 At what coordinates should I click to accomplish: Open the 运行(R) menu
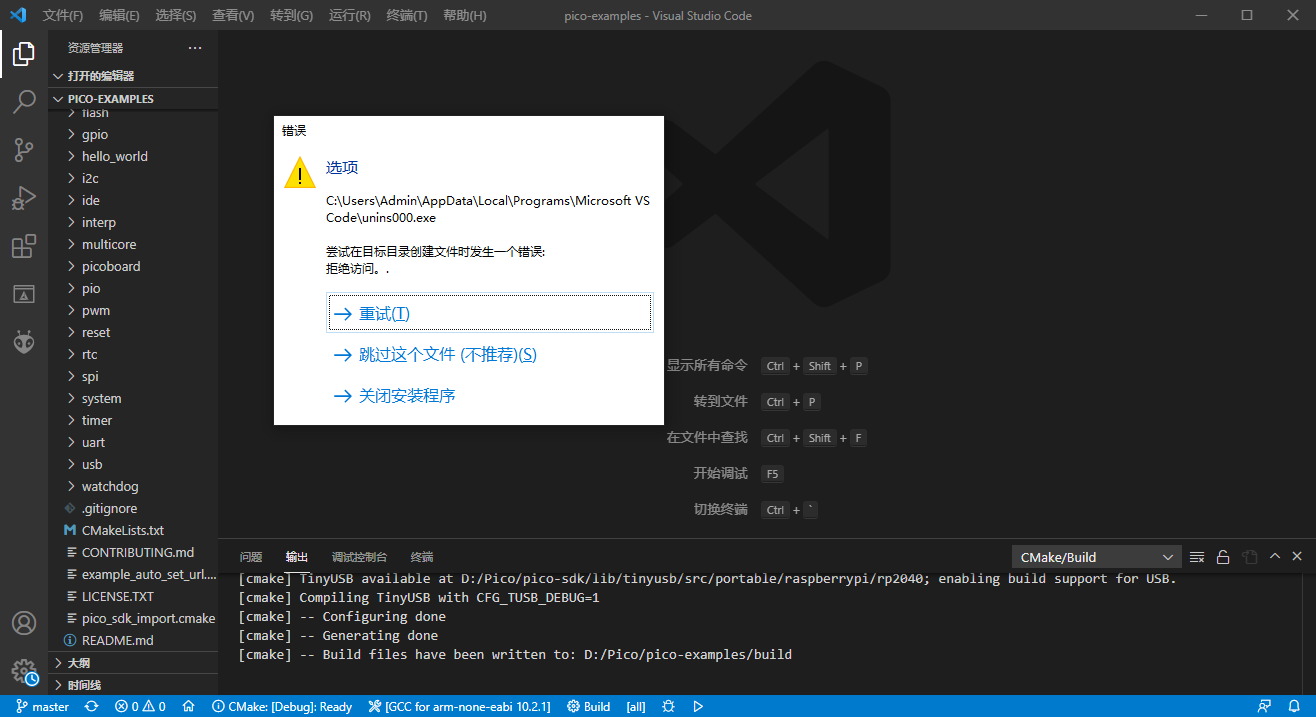349,16
